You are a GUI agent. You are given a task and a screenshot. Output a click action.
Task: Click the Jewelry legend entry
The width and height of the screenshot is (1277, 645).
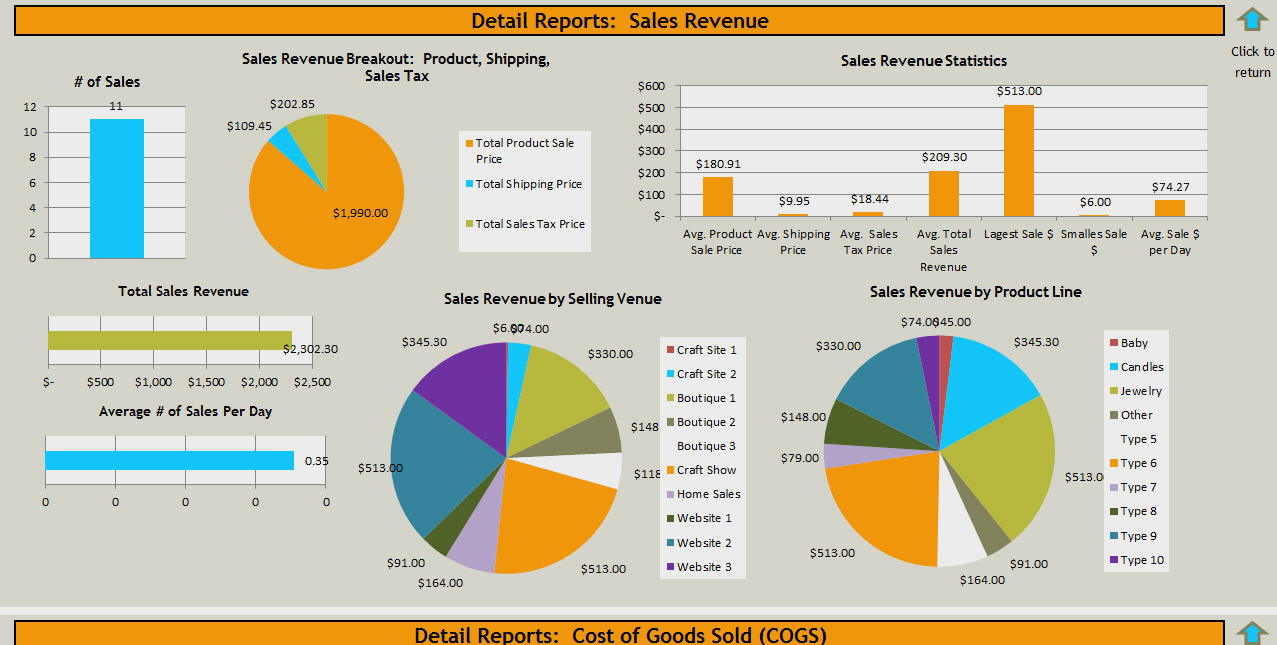pos(1140,391)
